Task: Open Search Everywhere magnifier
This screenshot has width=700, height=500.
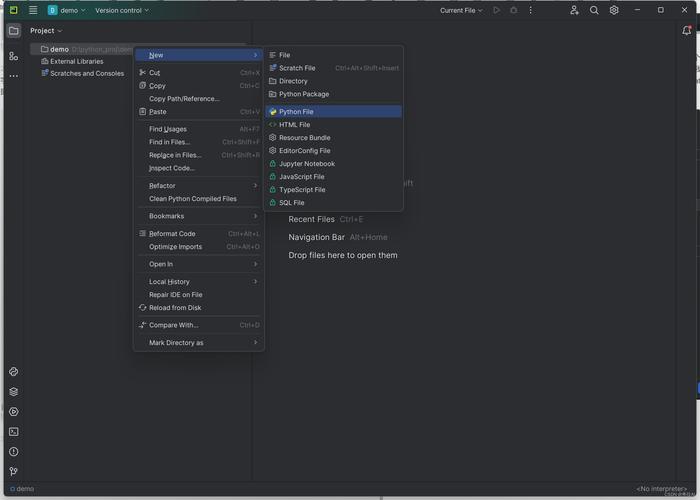Action: (594, 10)
